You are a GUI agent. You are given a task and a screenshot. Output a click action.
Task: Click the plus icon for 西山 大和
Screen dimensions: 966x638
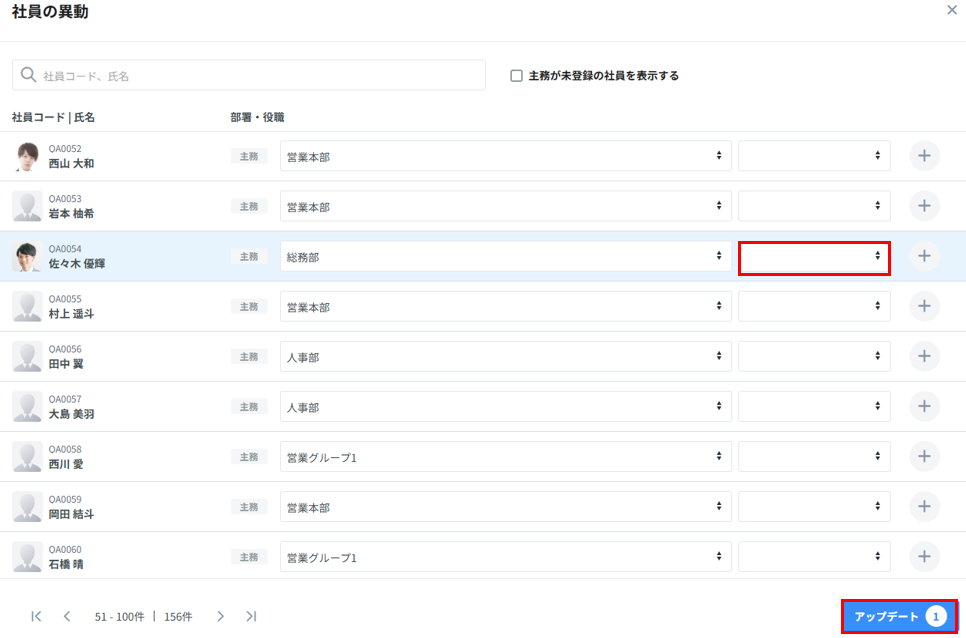pos(924,156)
